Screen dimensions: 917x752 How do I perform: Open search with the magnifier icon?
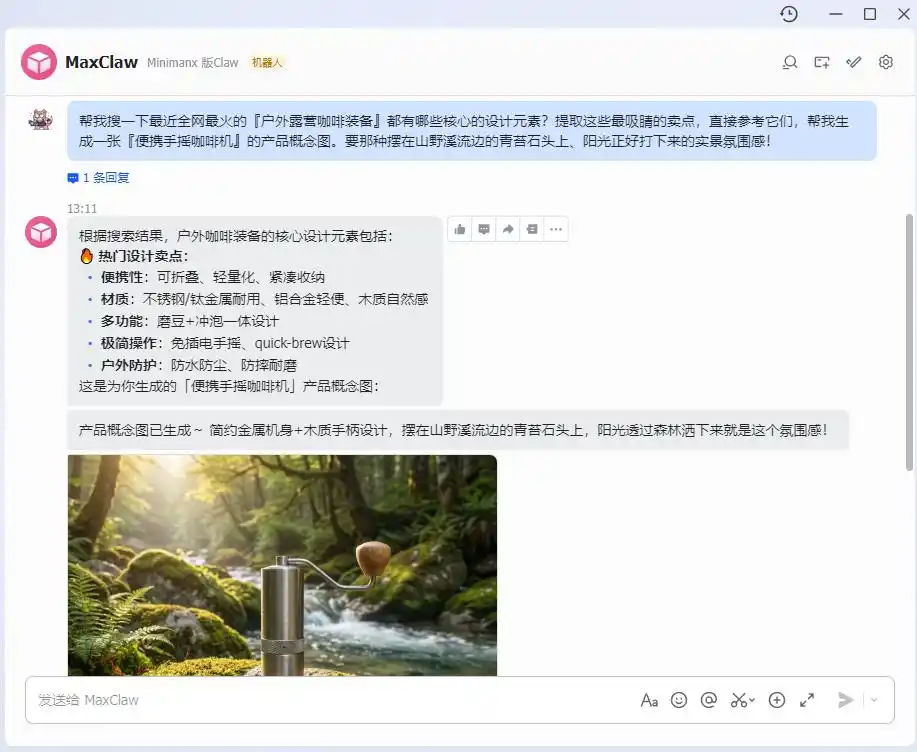[790, 62]
